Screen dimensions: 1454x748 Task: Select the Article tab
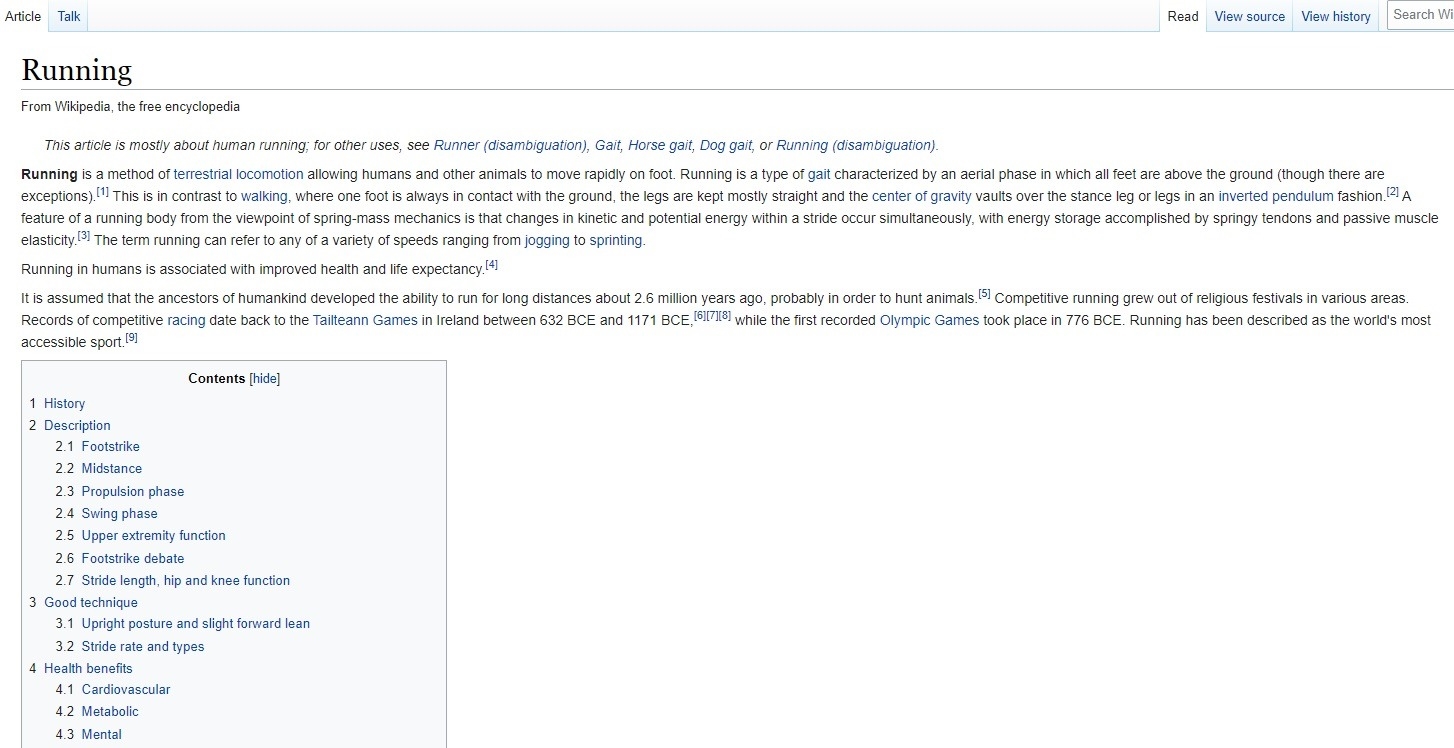(23, 16)
